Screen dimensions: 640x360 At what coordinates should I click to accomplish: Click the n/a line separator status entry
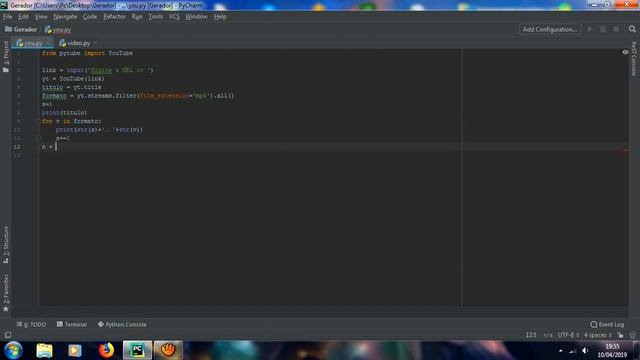coord(548,335)
